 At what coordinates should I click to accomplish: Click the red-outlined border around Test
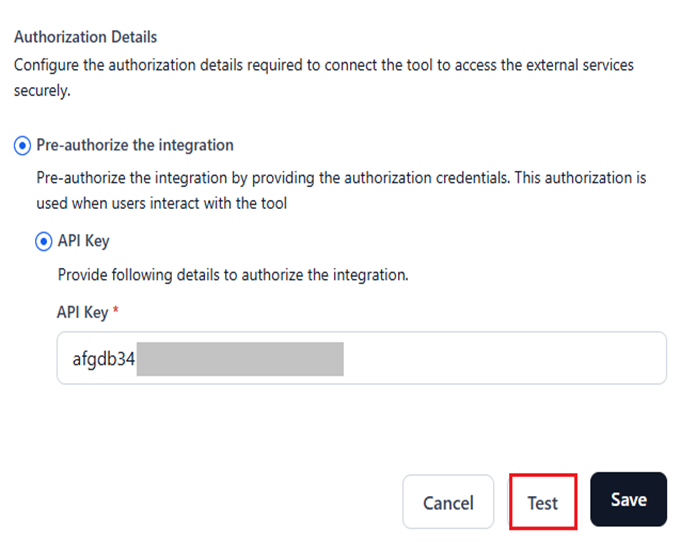tap(512, 502)
